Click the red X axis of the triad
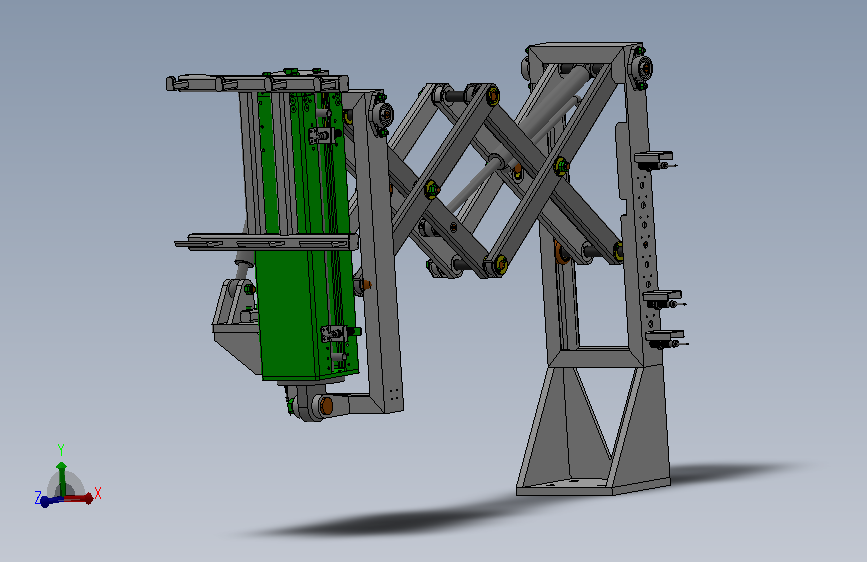 pyautogui.click(x=79, y=498)
